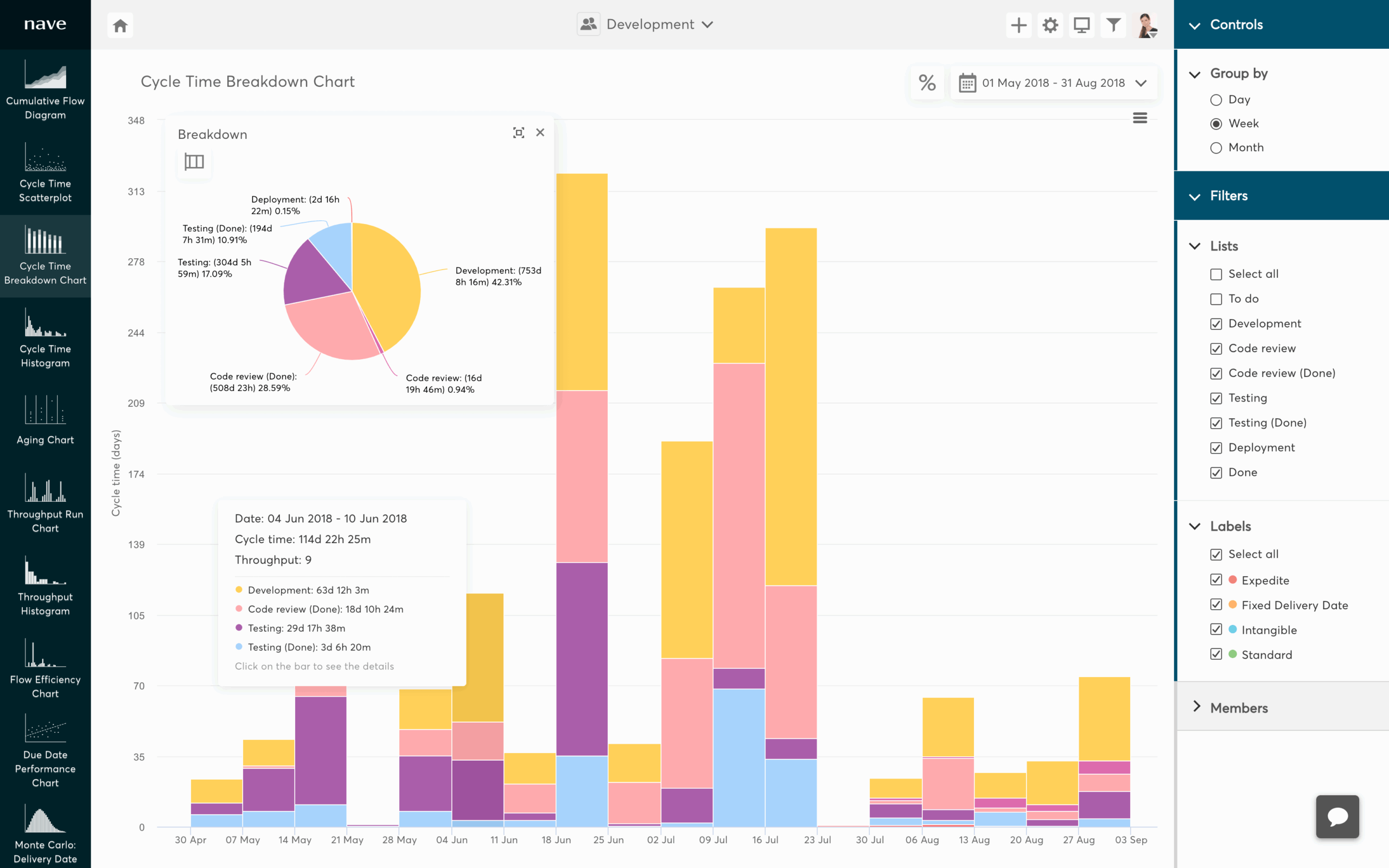Open chat bubble support widget
This screenshot has height=868, width=1389.
[1337, 816]
